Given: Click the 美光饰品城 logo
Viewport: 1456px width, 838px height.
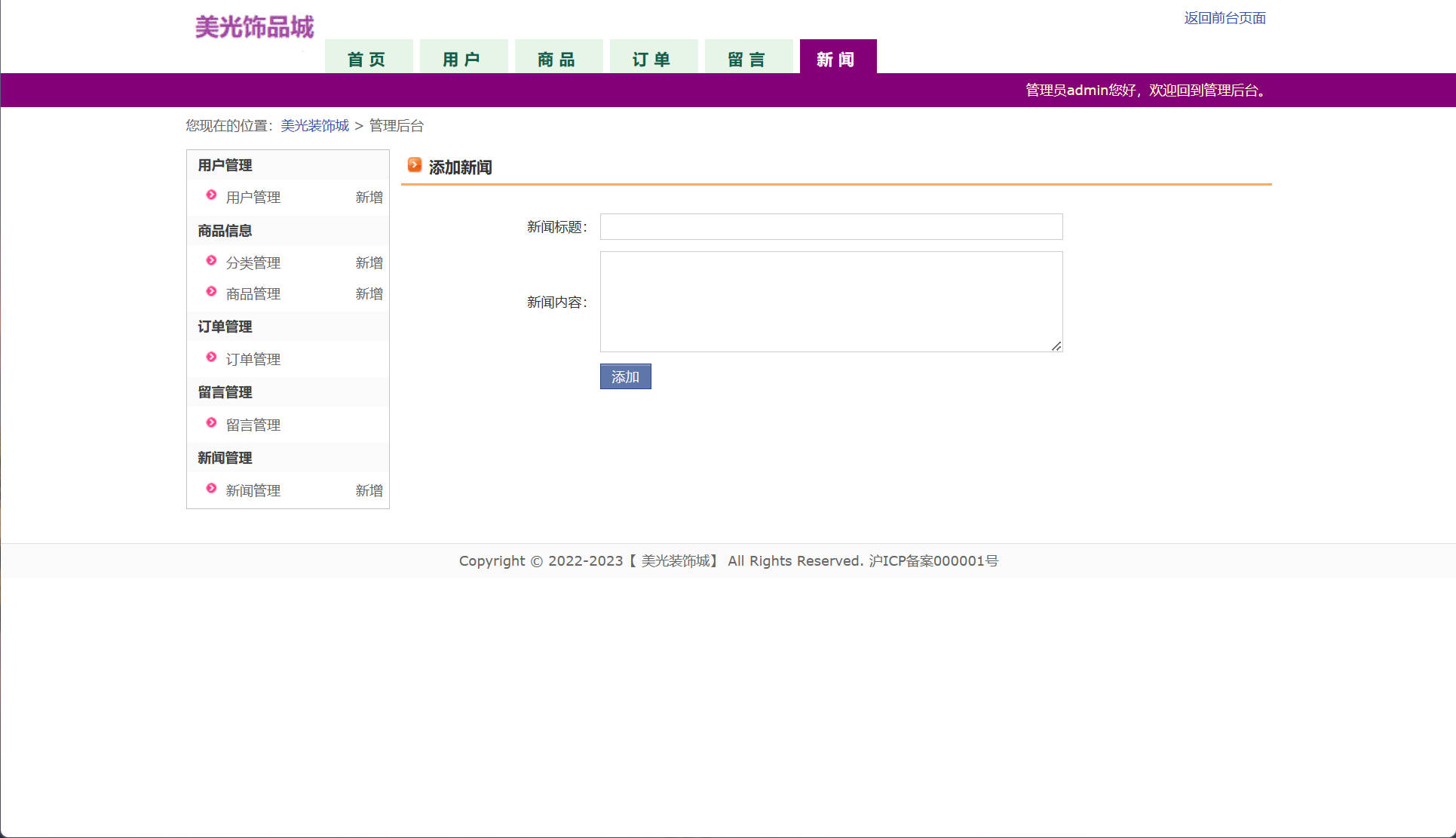Looking at the screenshot, I should point(254,27).
